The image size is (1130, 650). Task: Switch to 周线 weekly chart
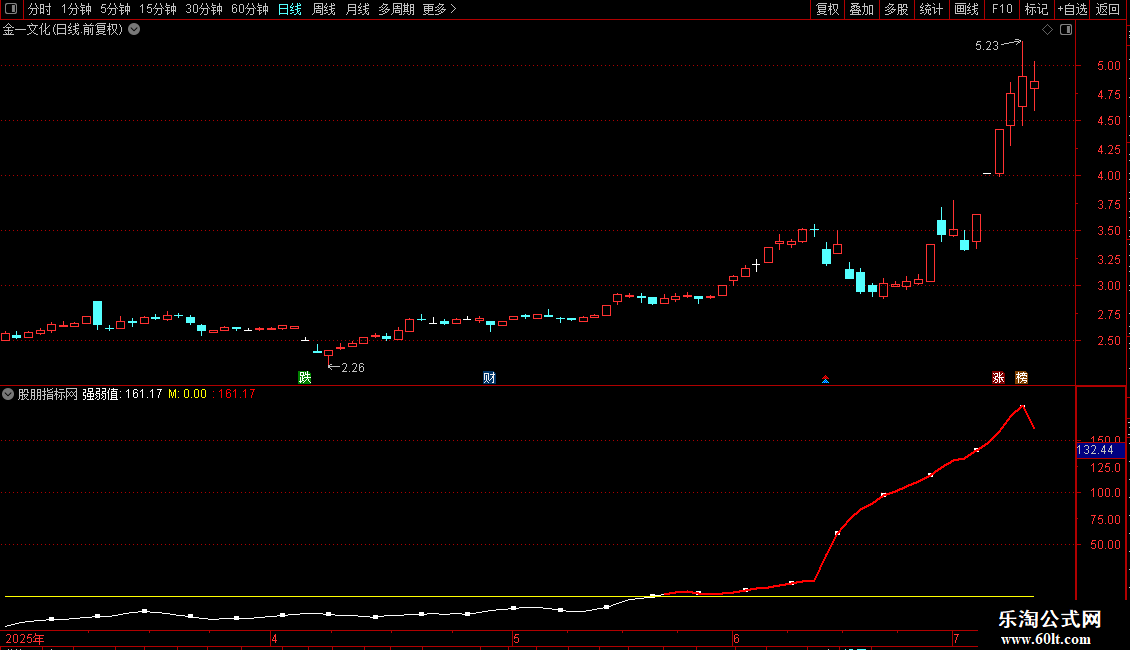pyautogui.click(x=324, y=9)
